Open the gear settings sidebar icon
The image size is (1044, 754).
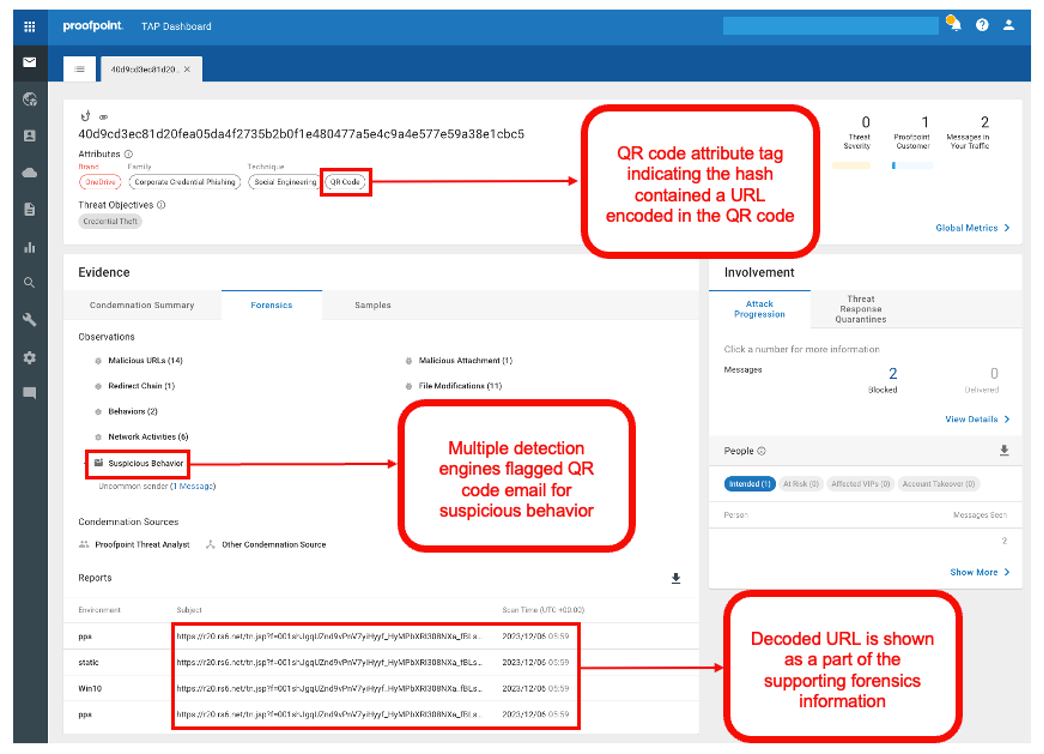pyautogui.click(x=29, y=358)
